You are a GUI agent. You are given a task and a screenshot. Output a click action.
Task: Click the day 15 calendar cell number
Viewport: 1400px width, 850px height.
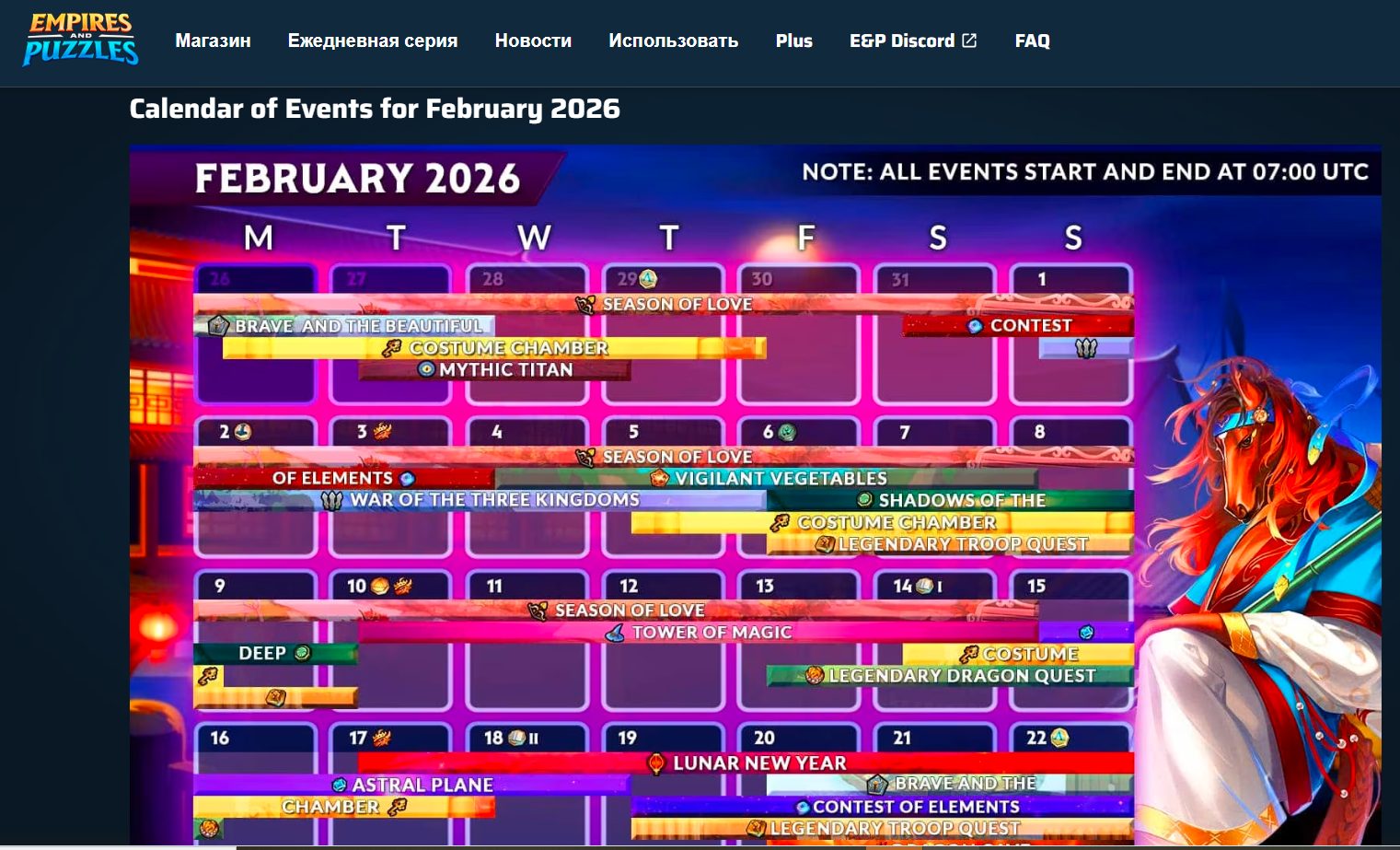click(1036, 586)
